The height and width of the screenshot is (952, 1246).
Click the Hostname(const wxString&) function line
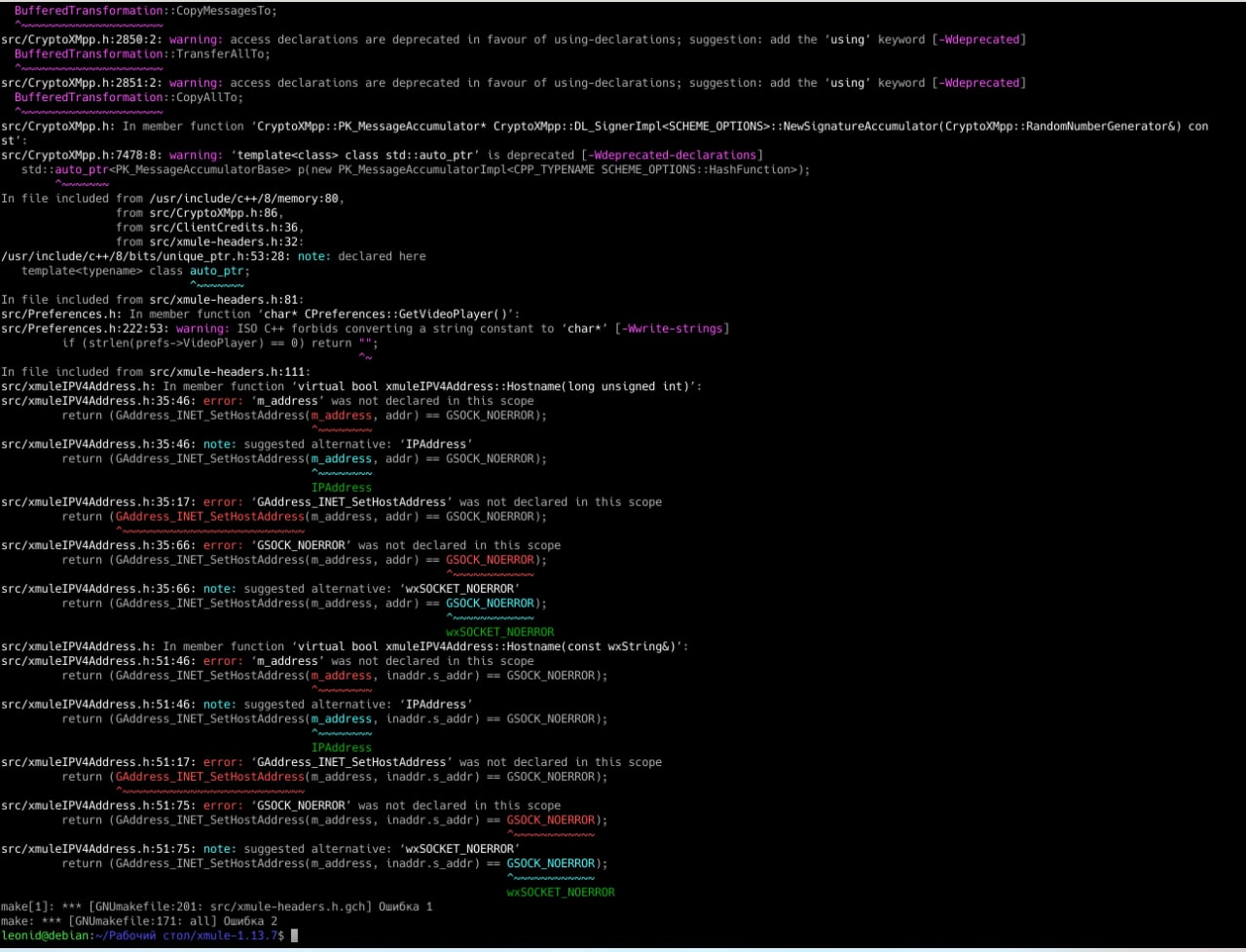coord(345,646)
